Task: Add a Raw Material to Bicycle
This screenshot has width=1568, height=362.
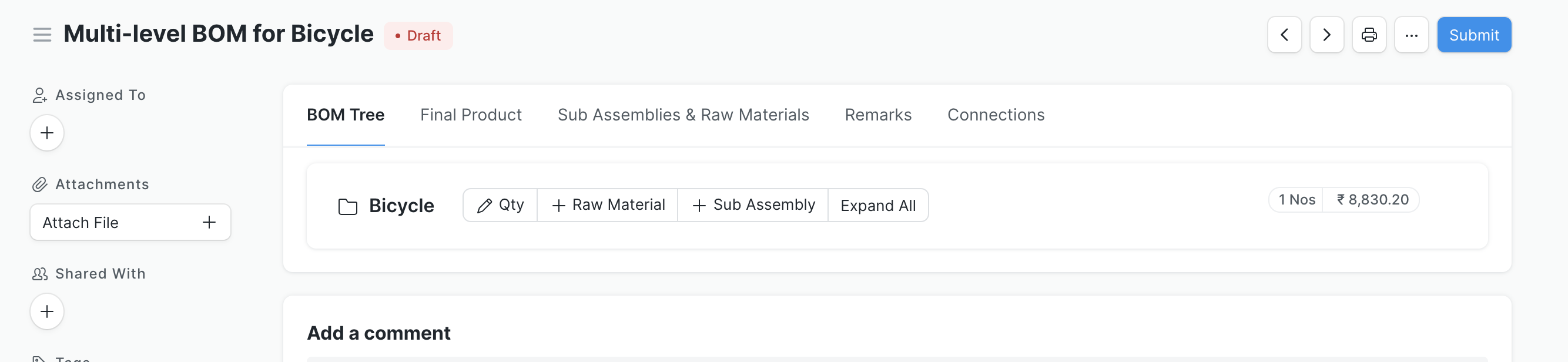Action: click(x=608, y=205)
